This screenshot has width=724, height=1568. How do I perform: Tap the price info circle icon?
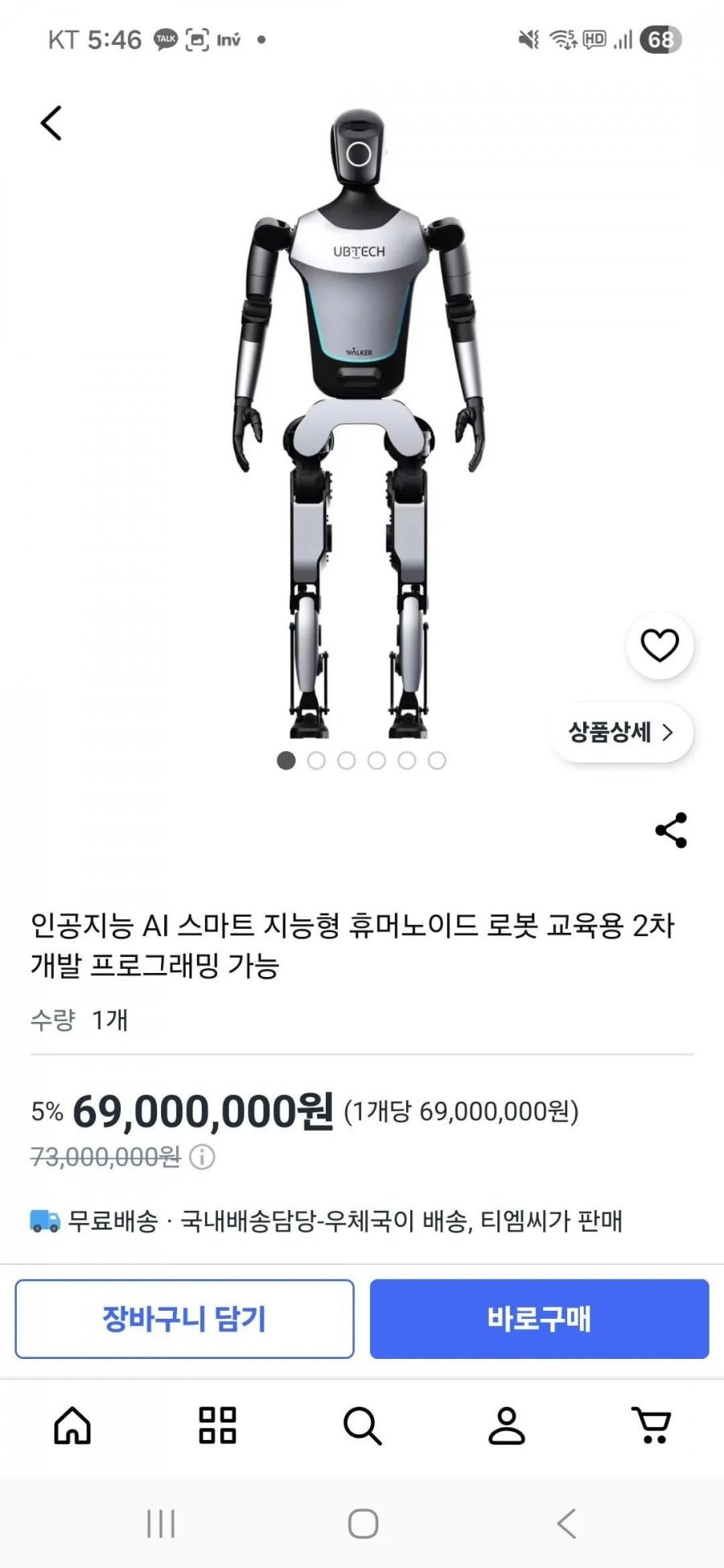coord(202,1157)
